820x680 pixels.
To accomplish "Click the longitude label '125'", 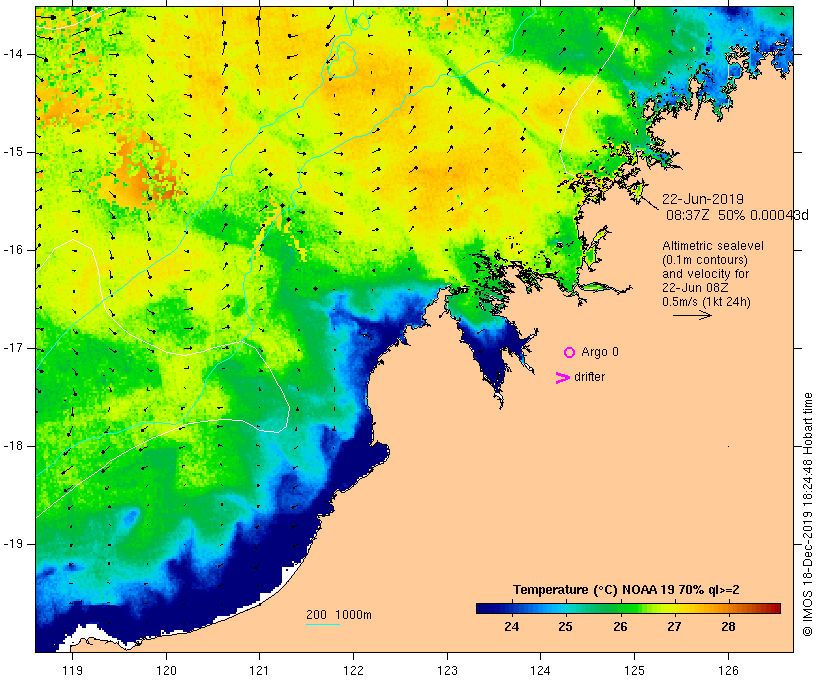I will 635,670.
